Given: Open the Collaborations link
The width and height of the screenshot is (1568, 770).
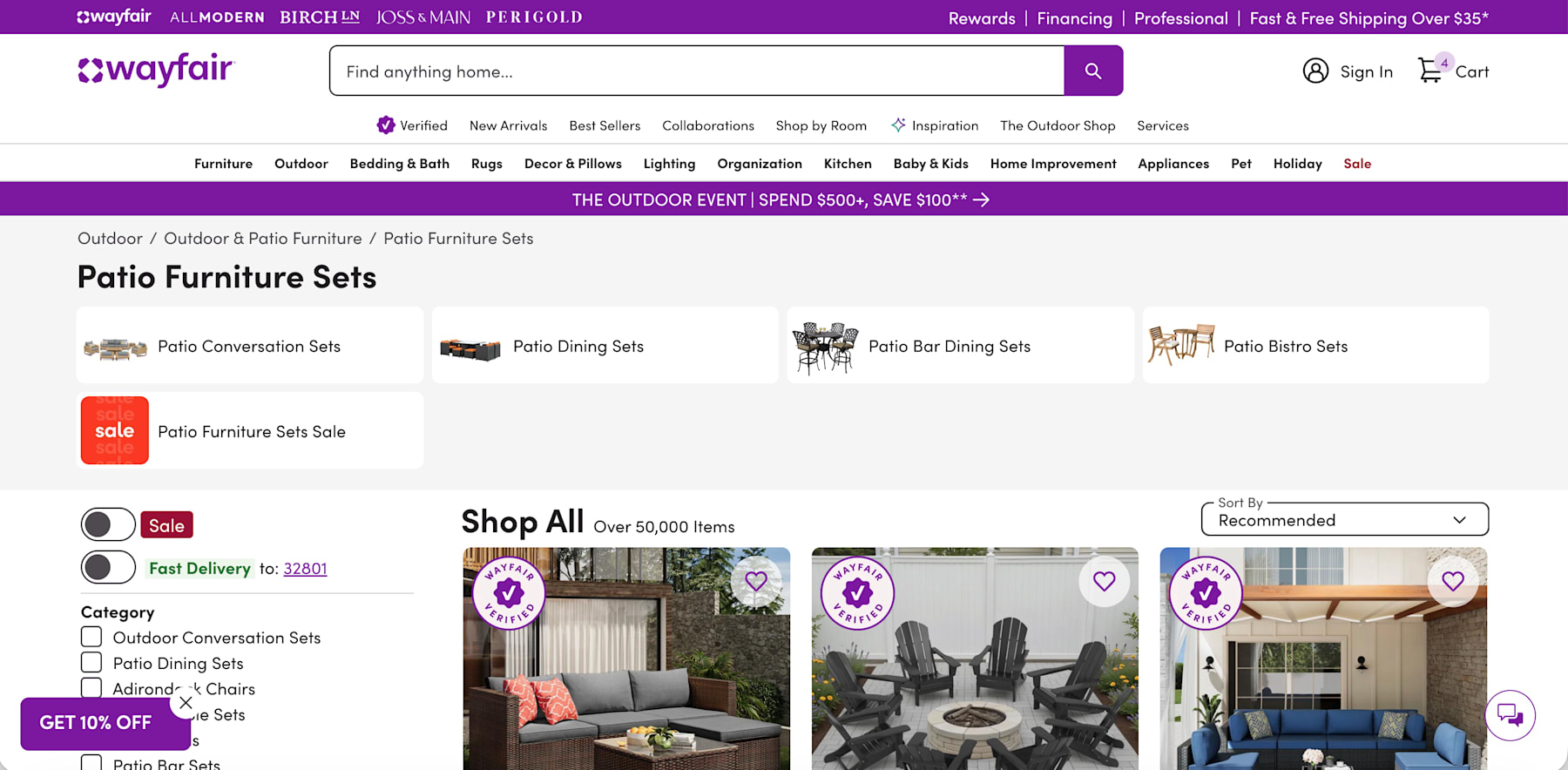Looking at the screenshot, I should (708, 125).
